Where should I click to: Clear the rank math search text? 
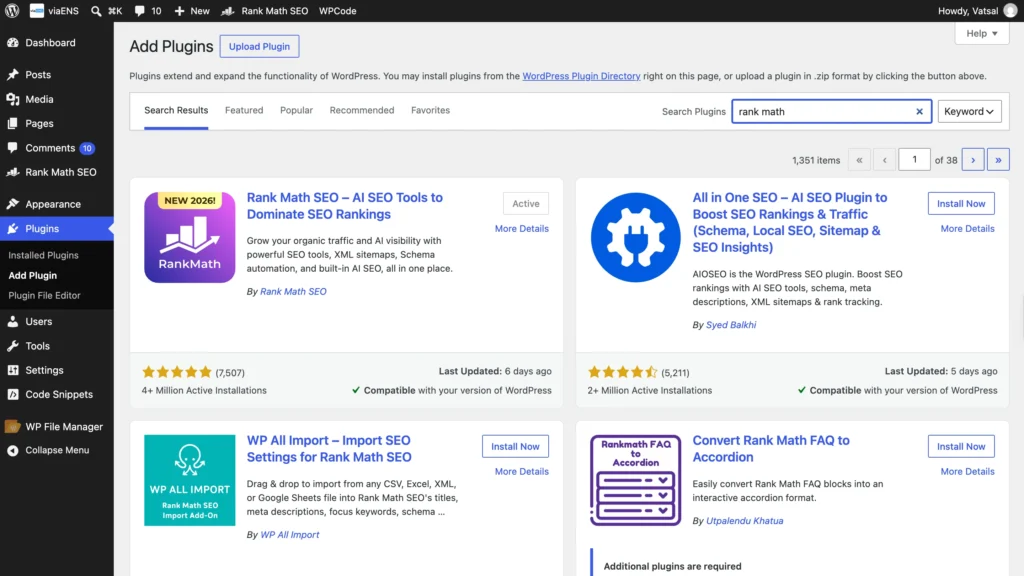pos(919,112)
